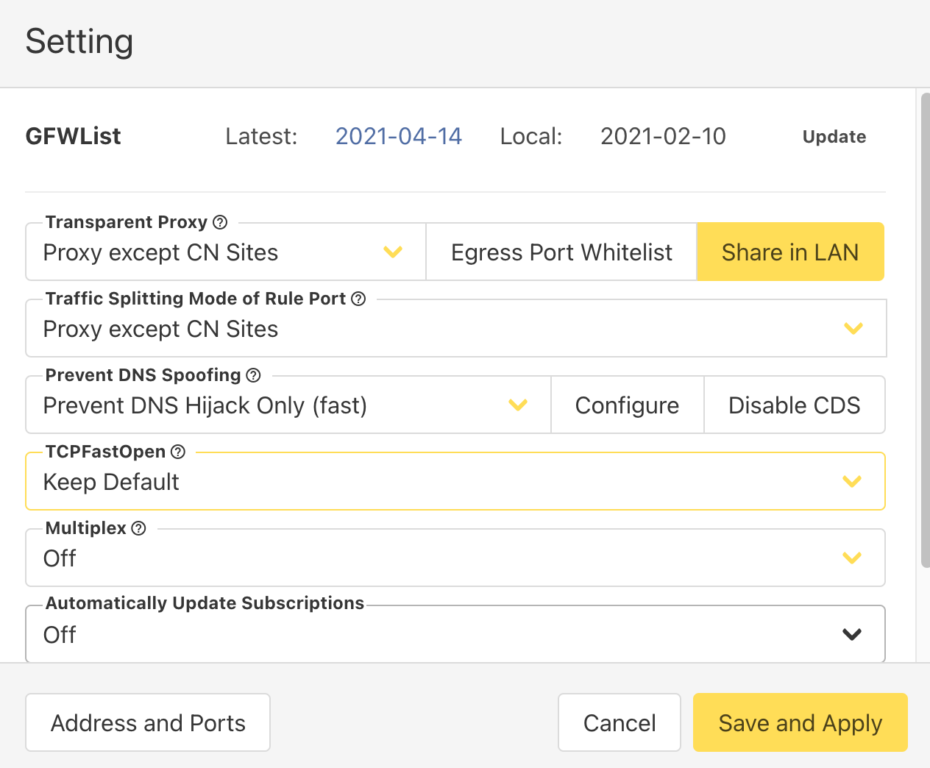
Task: Click the Multiplex dropdown arrow icon
Action: 853,558
